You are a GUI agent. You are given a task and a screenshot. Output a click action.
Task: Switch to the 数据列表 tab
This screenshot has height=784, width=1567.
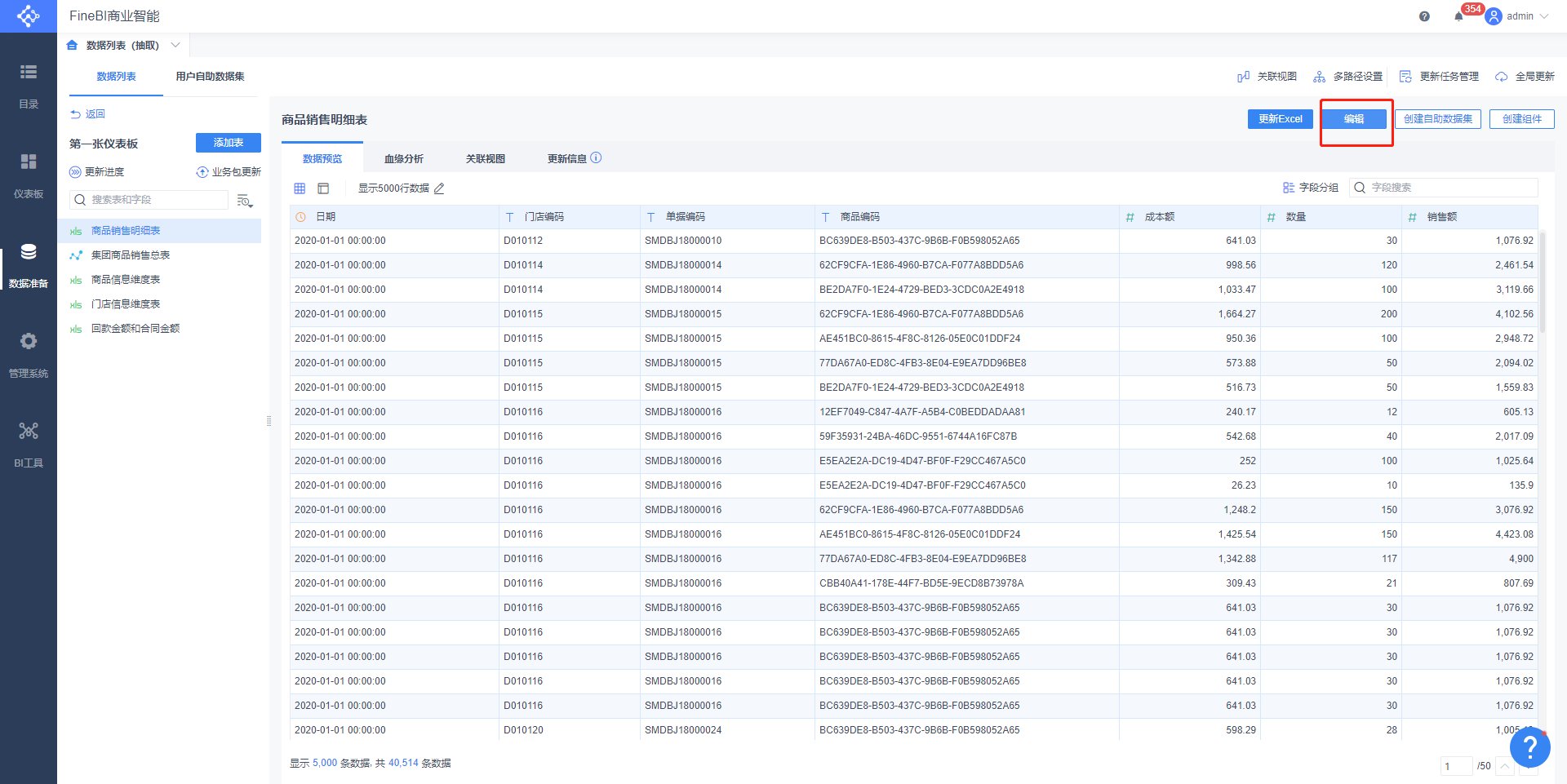tap(116, 77)
